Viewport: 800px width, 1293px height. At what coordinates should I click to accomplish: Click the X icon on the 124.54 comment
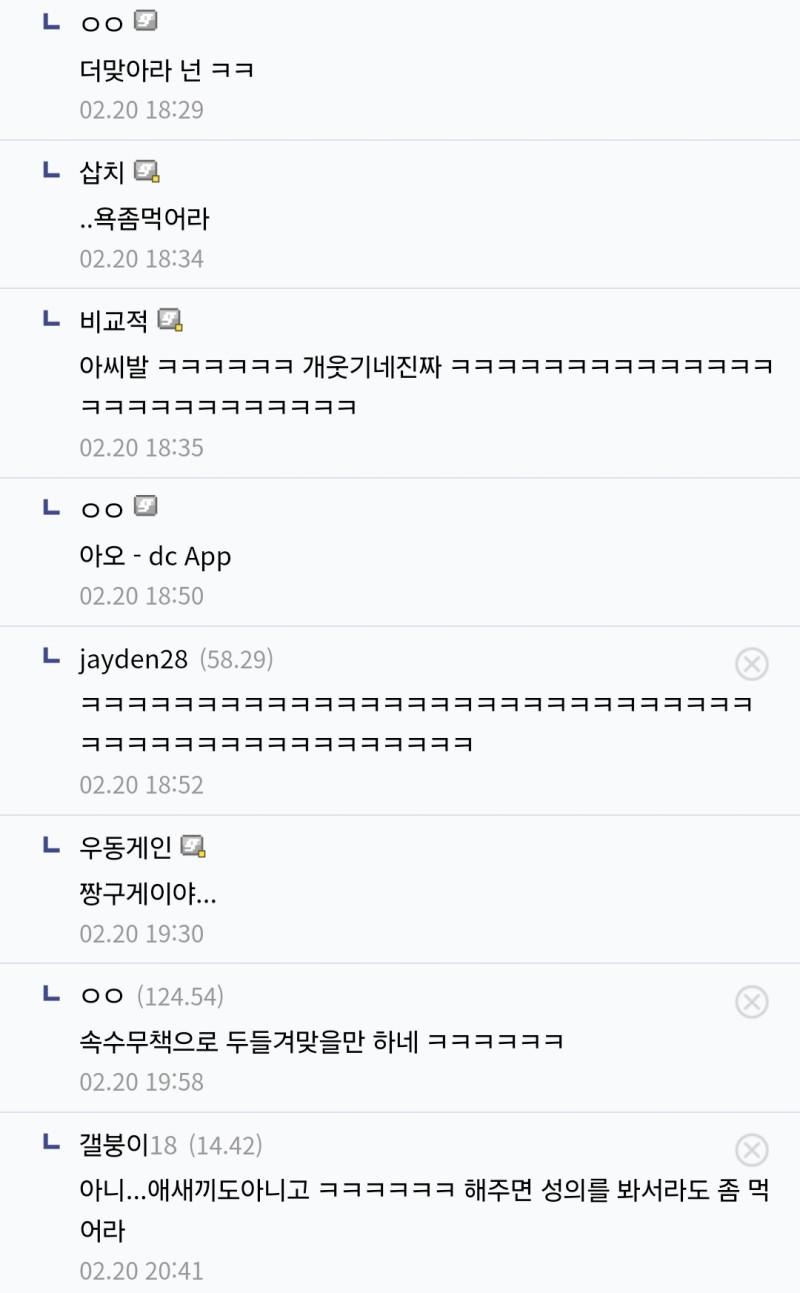tap(751, 1001)
